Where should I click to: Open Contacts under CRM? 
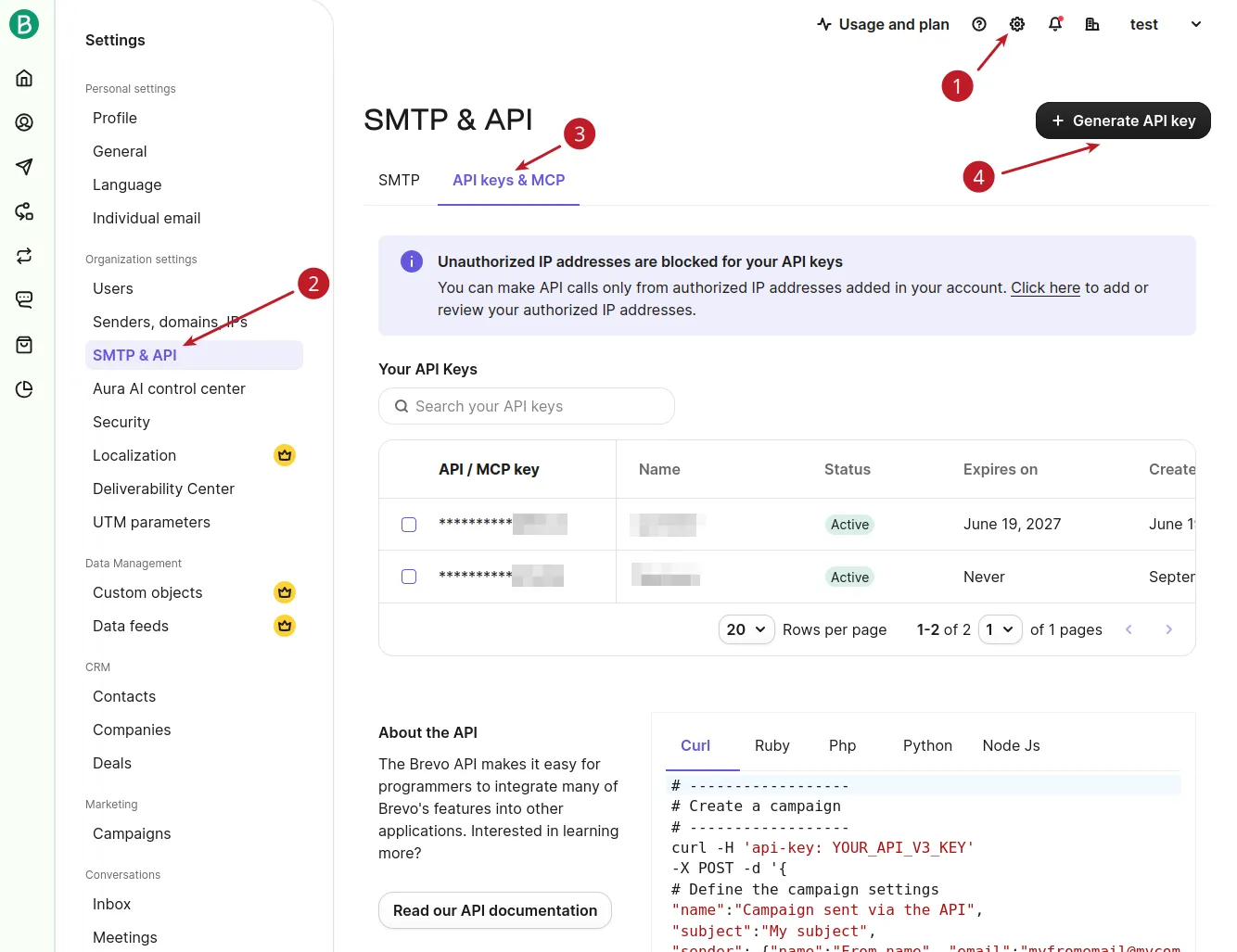[124, 696]
